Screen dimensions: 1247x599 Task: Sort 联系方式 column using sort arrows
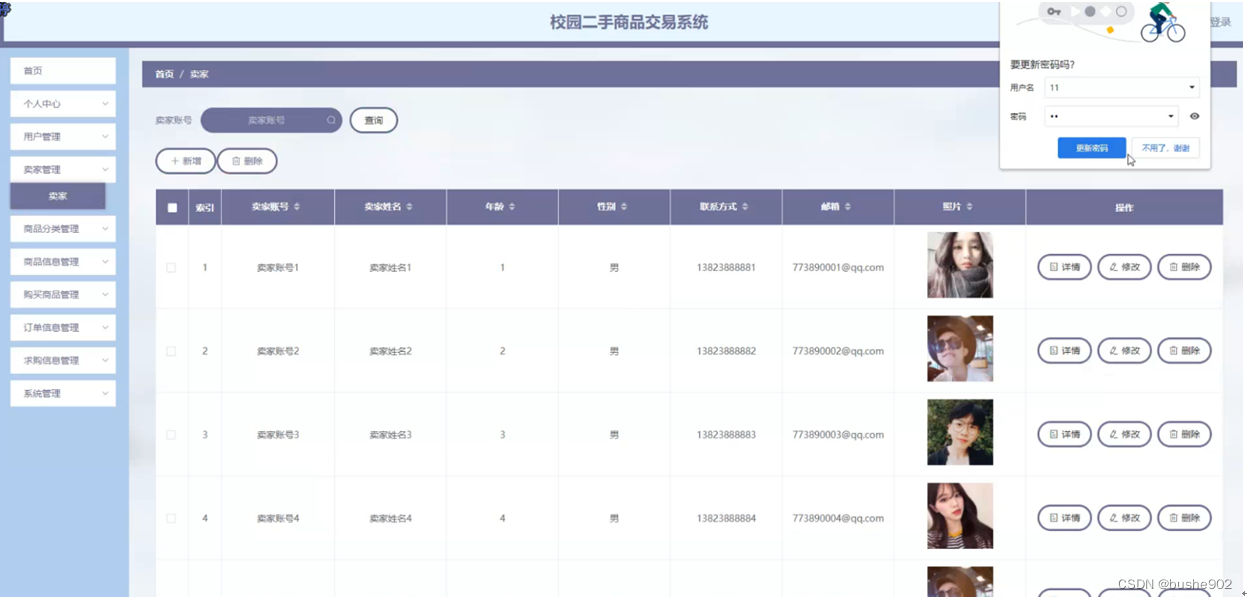click(745, 207)
